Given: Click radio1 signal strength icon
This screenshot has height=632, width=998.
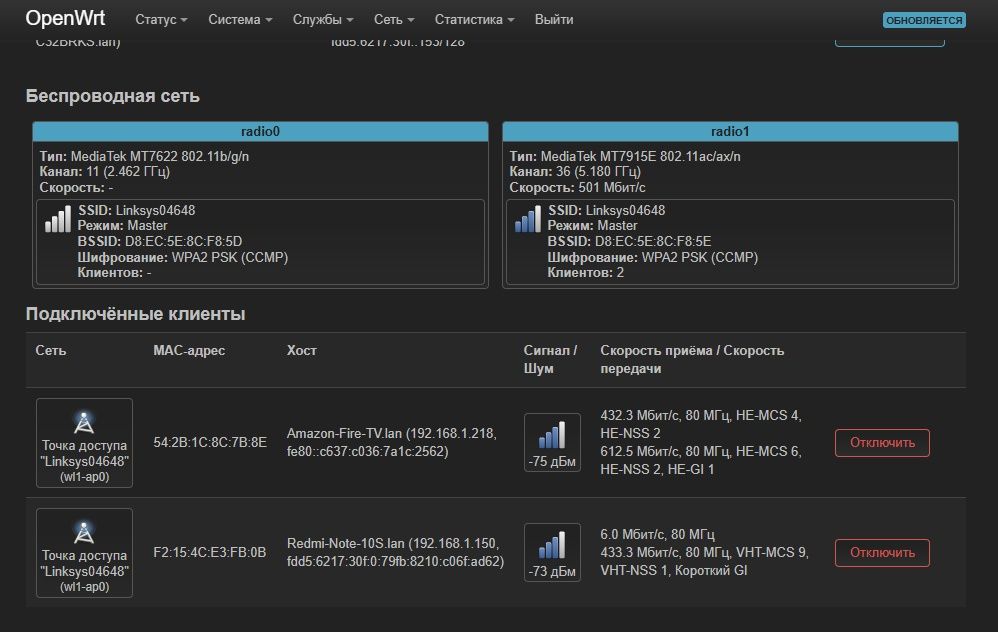Looking at the screenshot, I should coord(528,219).
